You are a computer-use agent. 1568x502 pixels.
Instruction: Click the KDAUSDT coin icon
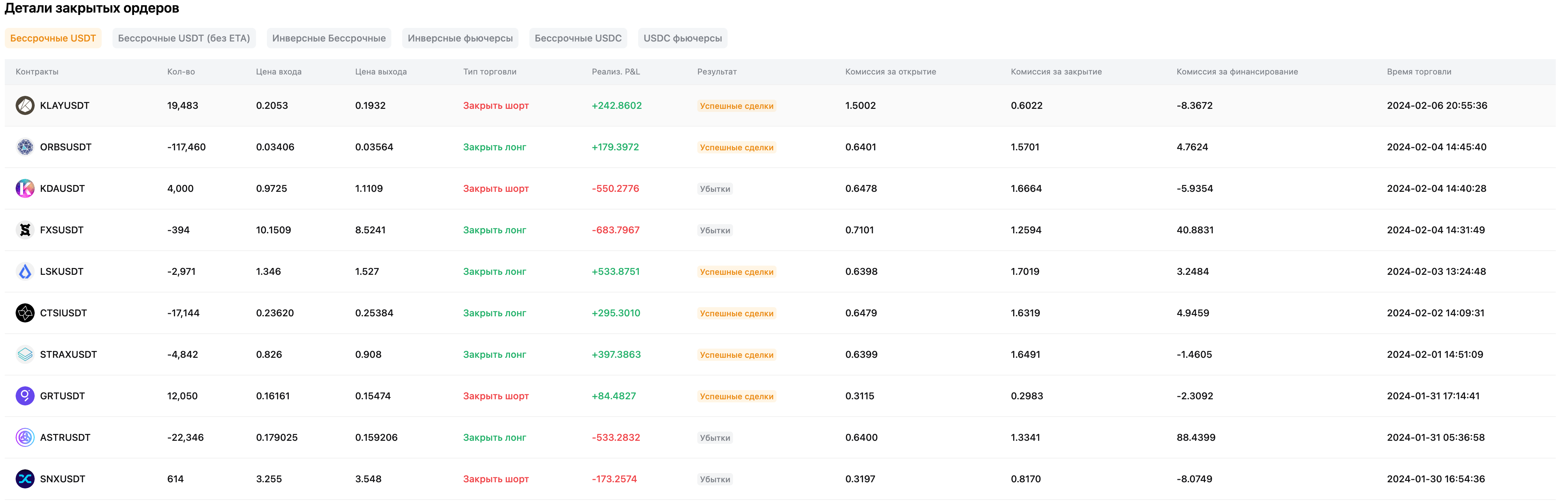pyautogui.click(x=25, y=188)
